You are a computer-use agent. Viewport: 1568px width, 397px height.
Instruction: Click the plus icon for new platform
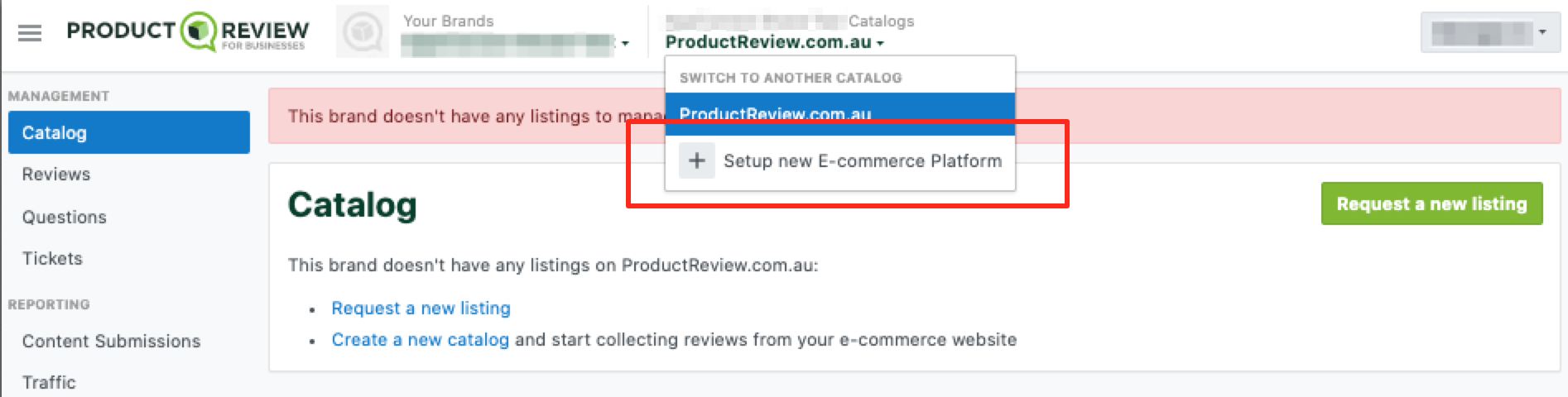[697, 160]
